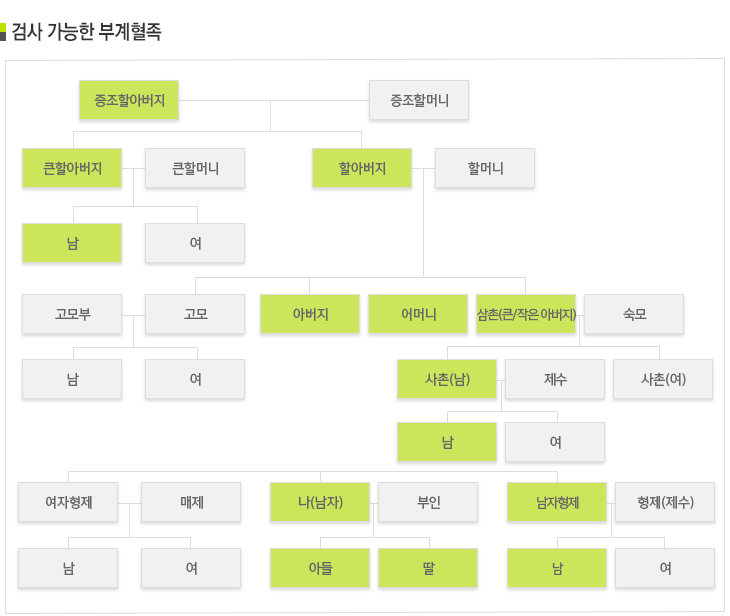Viewport: 730px width, 616px height.
Task: Select the 어머니 box
Action: 419,314
